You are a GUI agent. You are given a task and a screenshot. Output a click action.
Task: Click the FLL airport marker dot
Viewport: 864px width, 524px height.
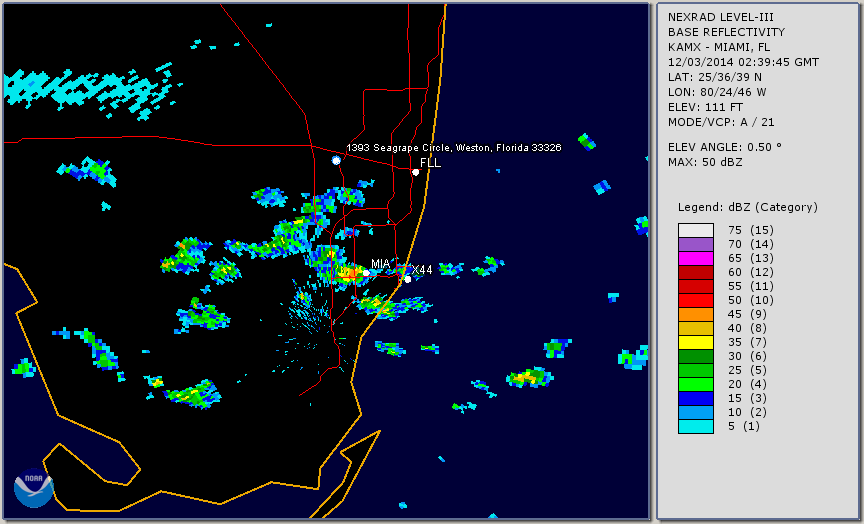(x=415, y=172)
